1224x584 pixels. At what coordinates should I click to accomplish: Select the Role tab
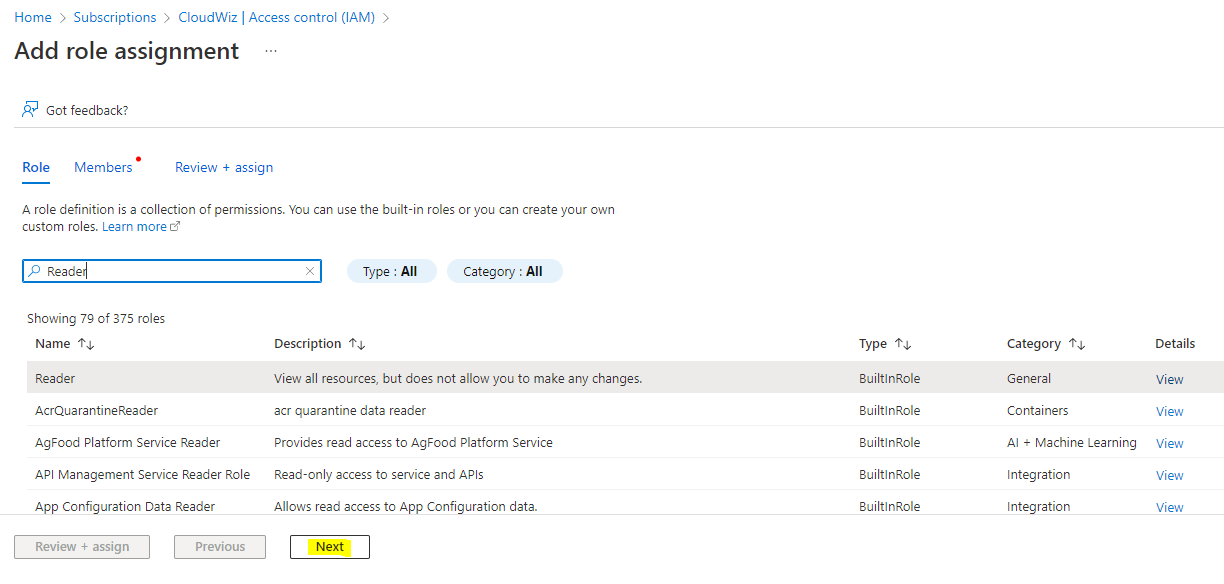[x=36, y=167]
